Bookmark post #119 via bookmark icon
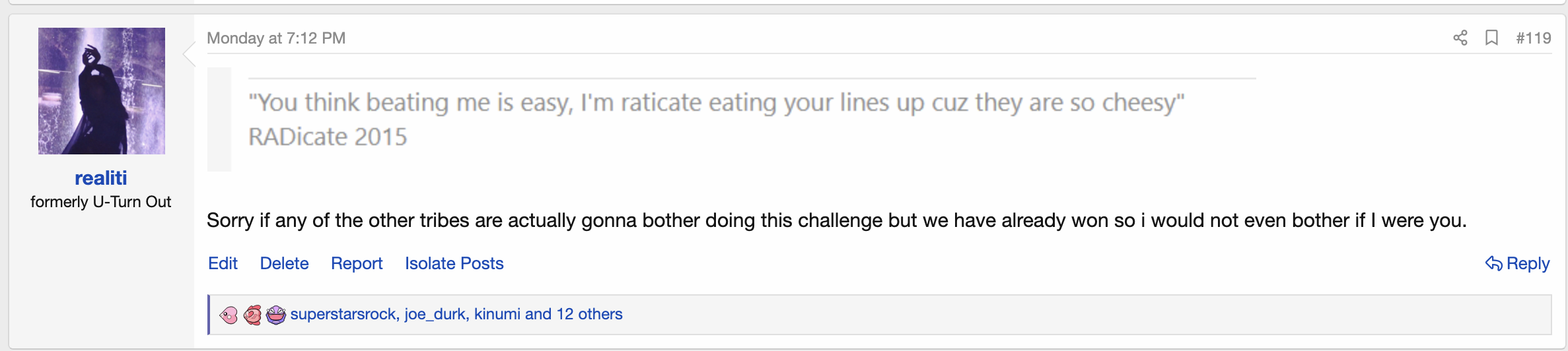This screenshot has width=1568, height=351. pyautogui.click(x=1491, y=38)
